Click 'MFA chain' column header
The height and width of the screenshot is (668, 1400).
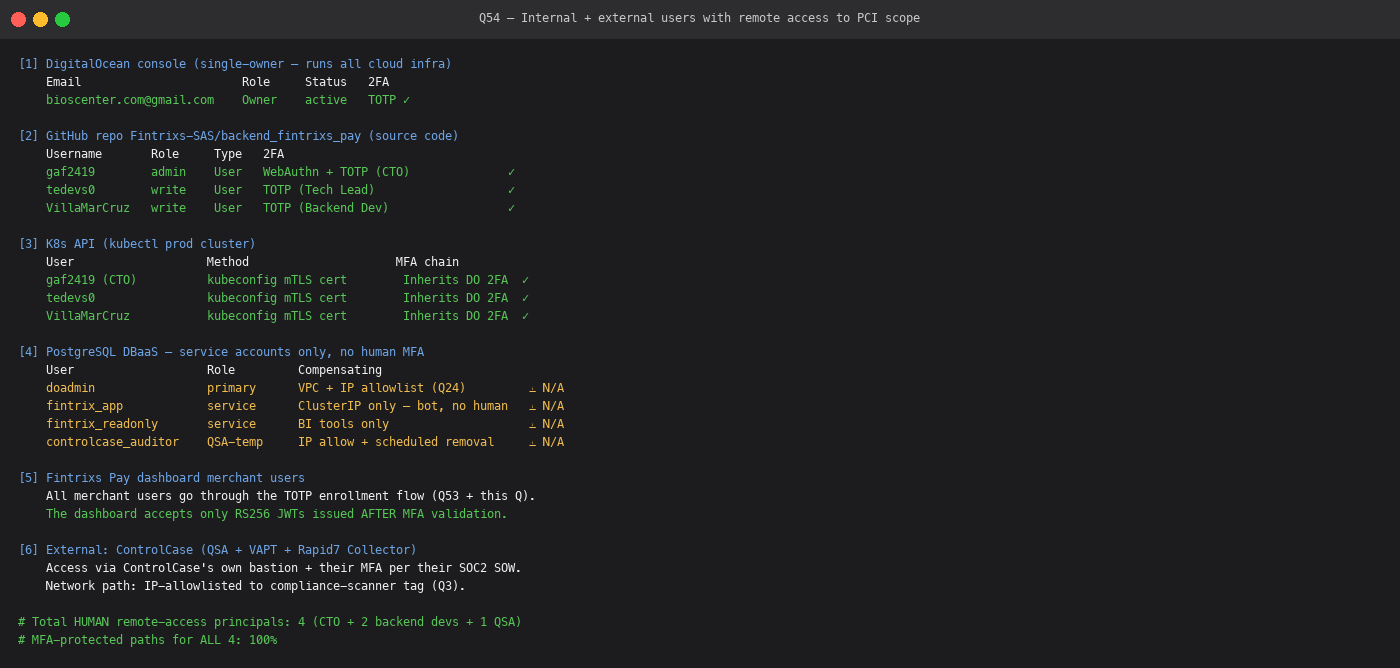(427, 262)
